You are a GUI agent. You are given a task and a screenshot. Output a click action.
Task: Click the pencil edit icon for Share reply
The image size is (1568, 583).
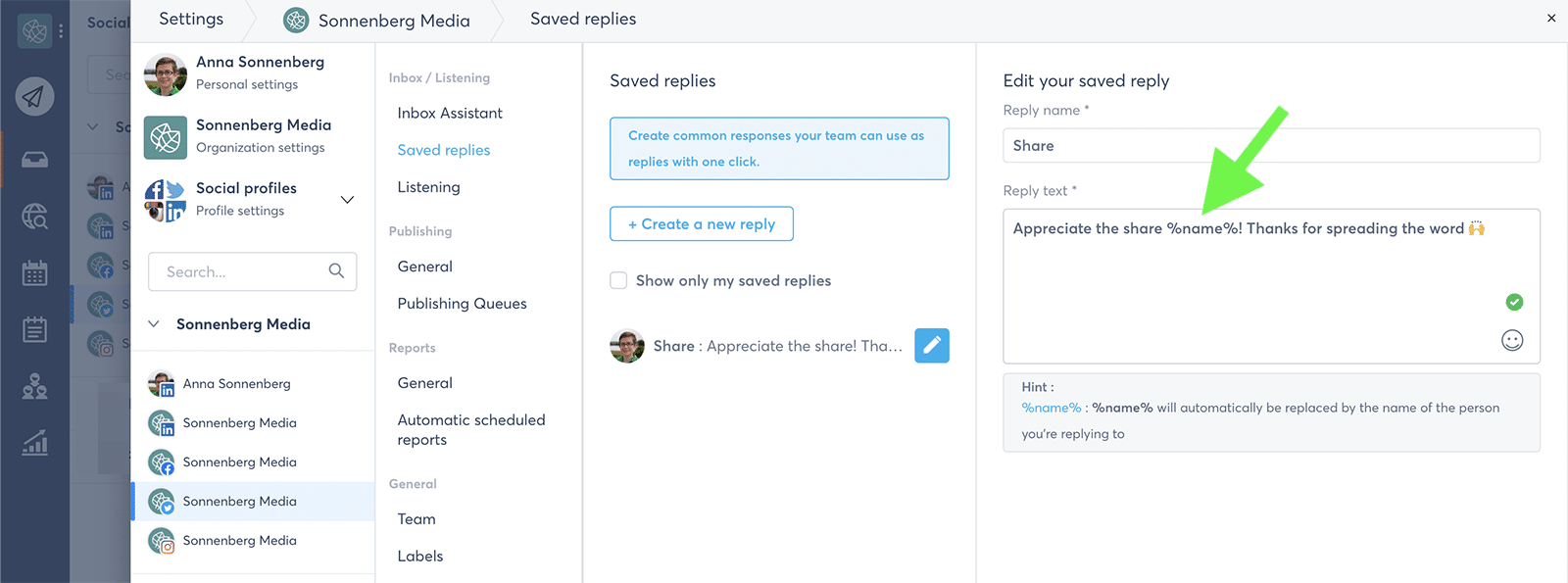[x=931, y=345]
